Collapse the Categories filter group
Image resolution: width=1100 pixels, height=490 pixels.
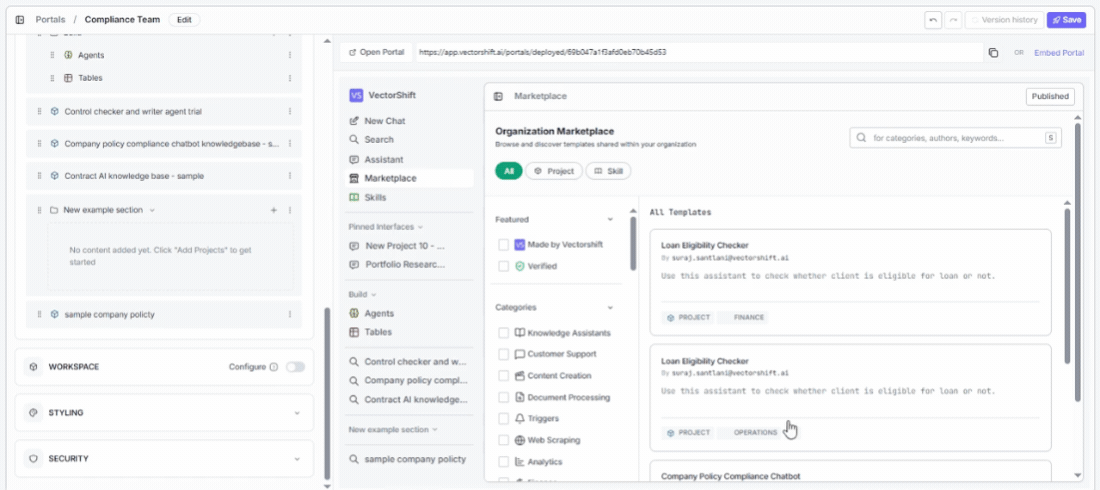click(x=610, y=307)
